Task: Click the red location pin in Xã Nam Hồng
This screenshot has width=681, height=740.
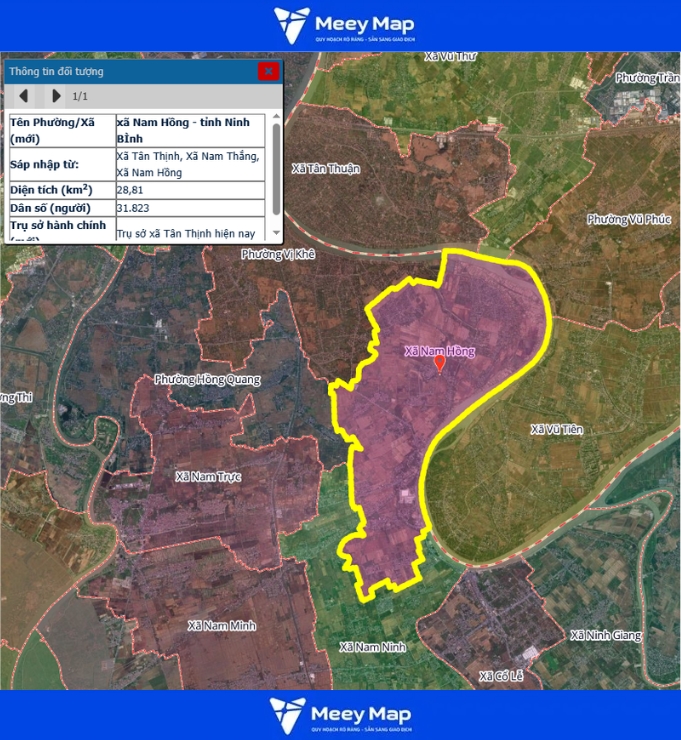Action: [438, 363]
